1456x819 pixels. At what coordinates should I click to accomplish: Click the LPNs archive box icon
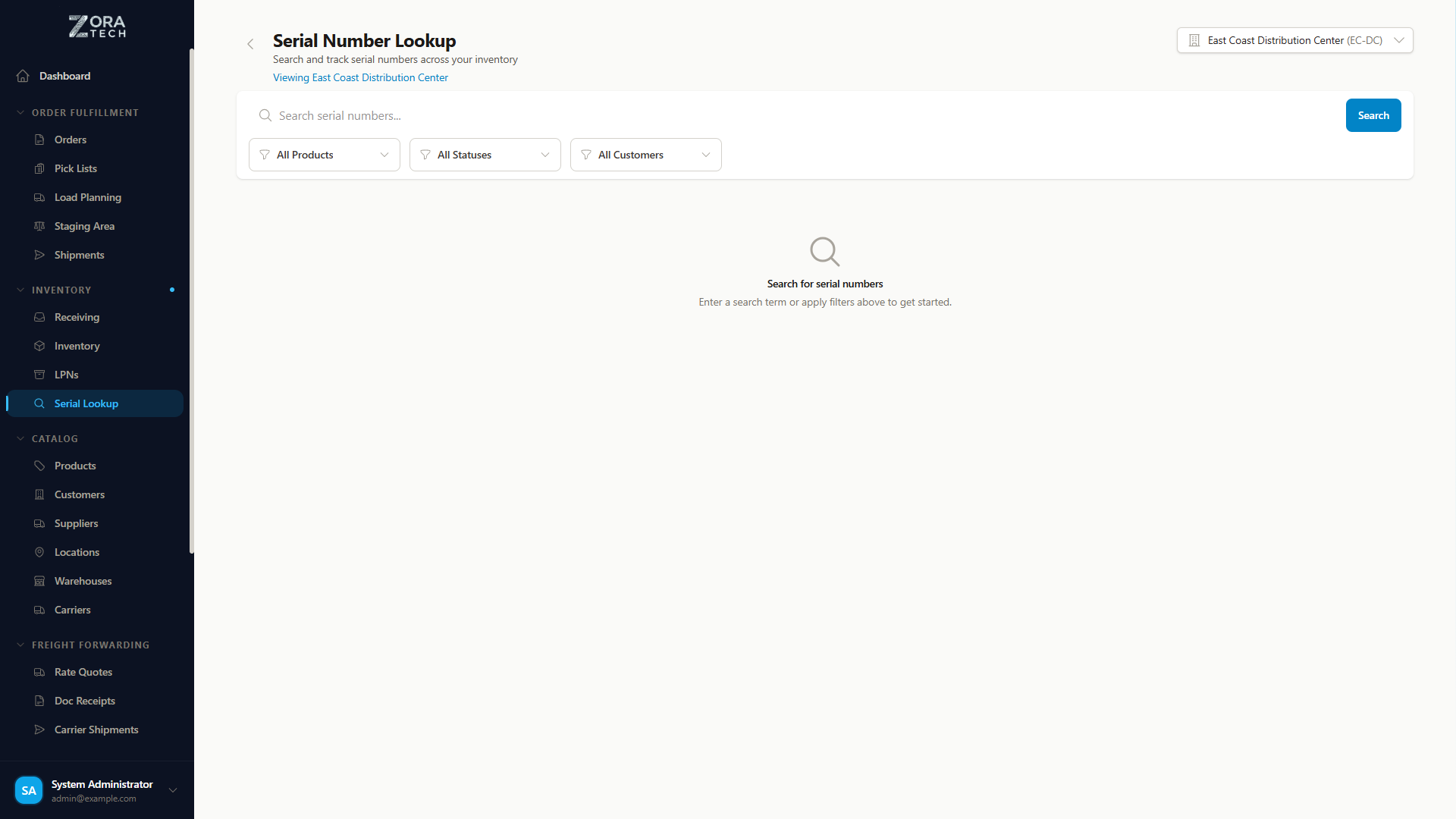[39, 375]
